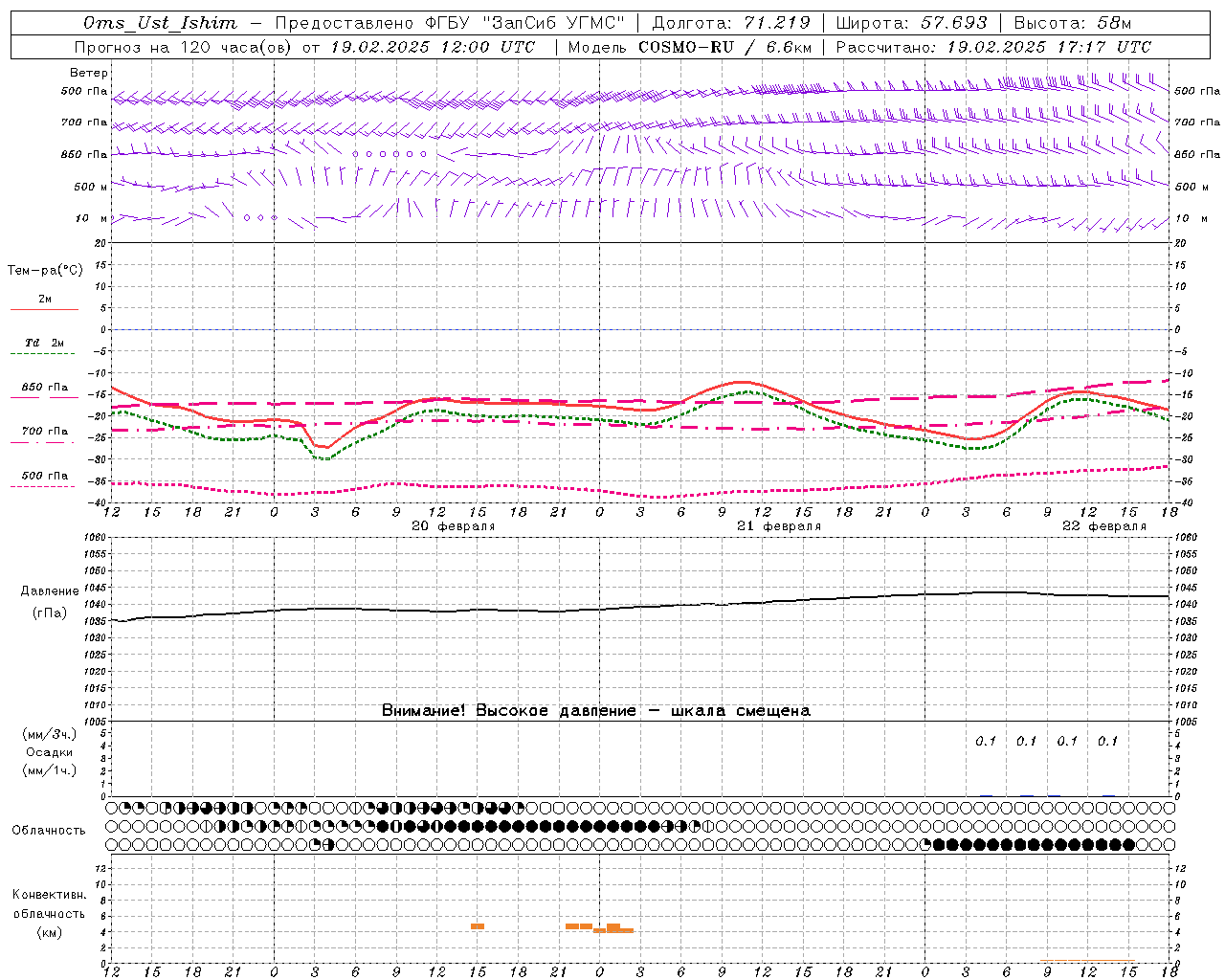Select warning 'Внимание! Высокое давление — шкала смещена'
Image resolution: width=1225 pixels, height=980 pixels.
tap(595, 711)
